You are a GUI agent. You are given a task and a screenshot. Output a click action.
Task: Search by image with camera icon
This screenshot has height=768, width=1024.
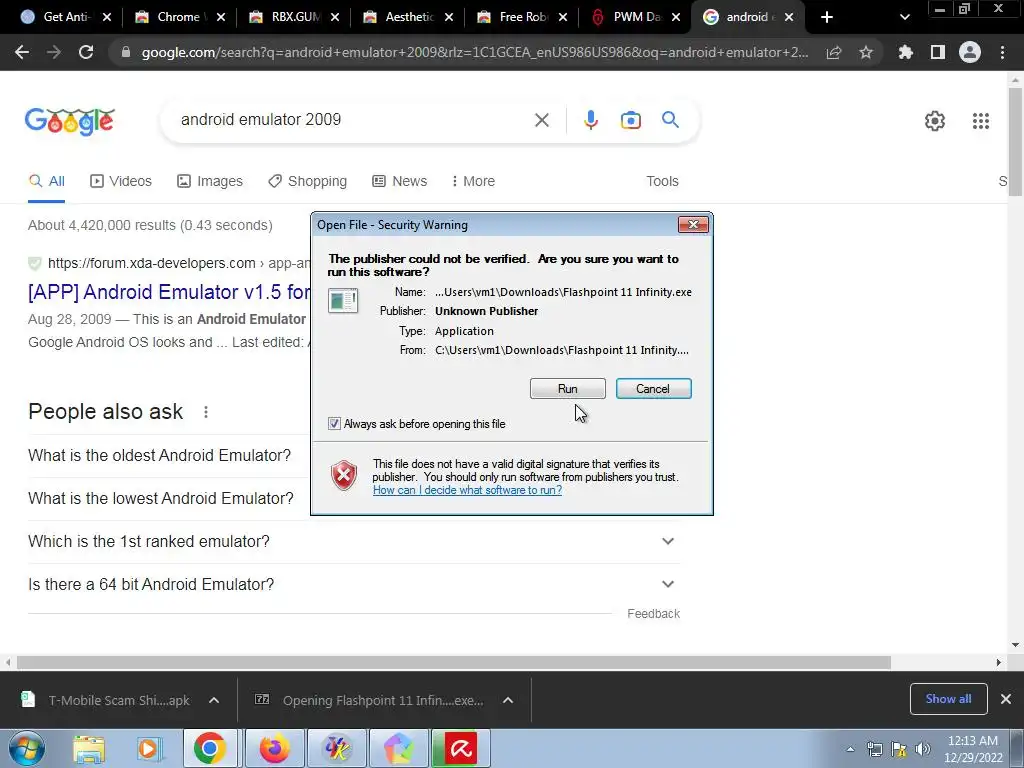pyautogui.click(x=630, y=120)
